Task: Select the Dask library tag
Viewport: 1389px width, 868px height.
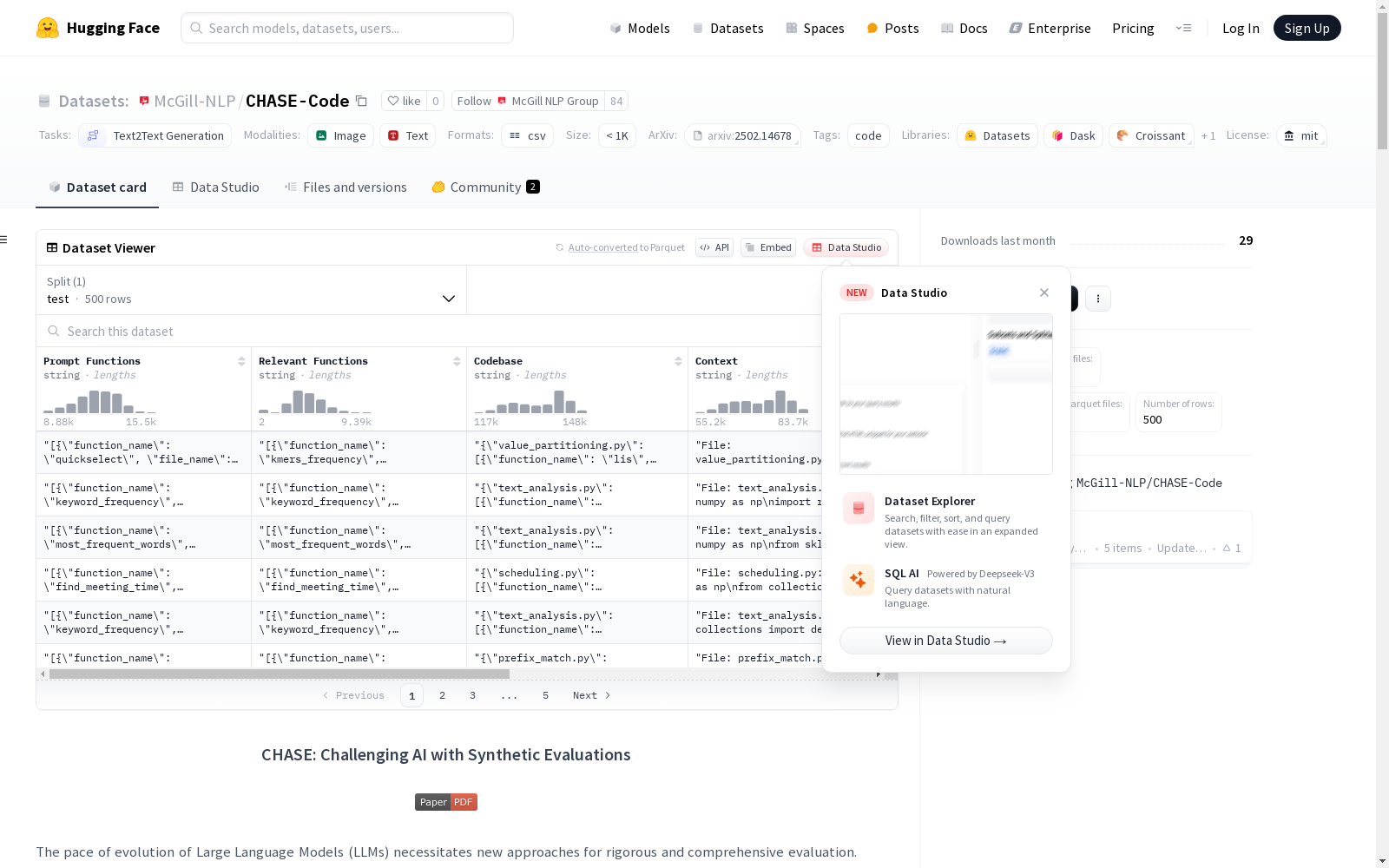Action: pos(1074,135)
